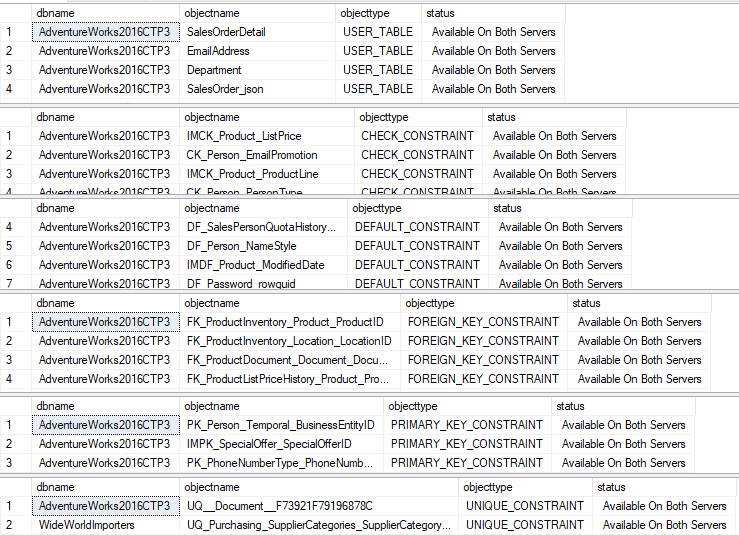The image size is (739, 535).
Task: Select the CK_Person_EmailPromotion cell
Action: click(x=267, y=155)
